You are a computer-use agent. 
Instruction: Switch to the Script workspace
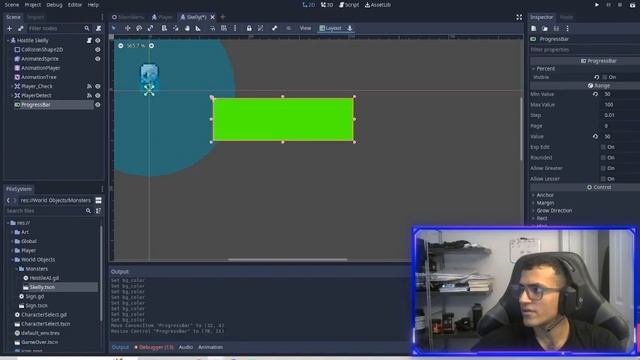(x=349, y=5)
